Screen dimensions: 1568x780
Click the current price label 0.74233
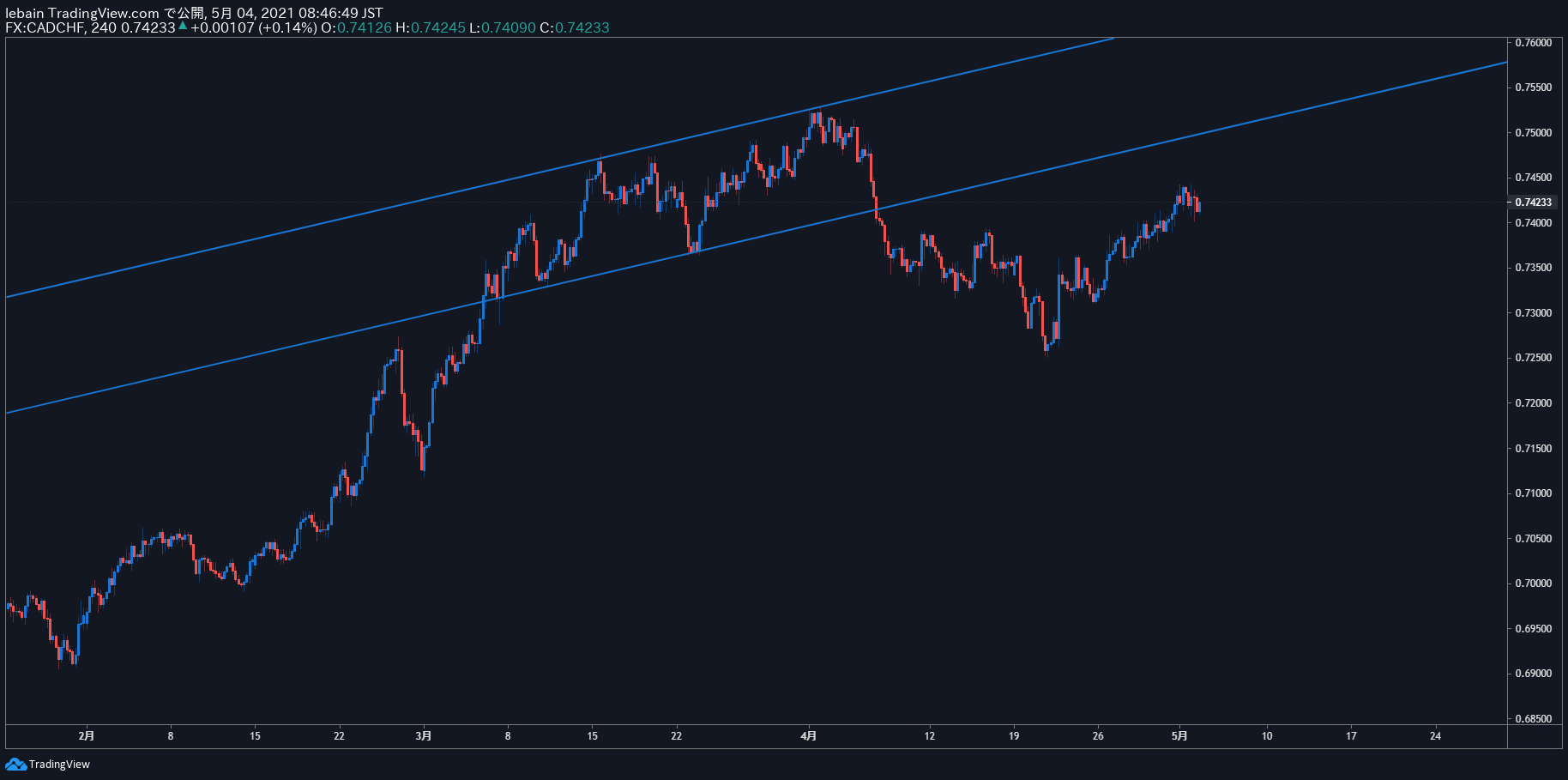pos(1533,203)
